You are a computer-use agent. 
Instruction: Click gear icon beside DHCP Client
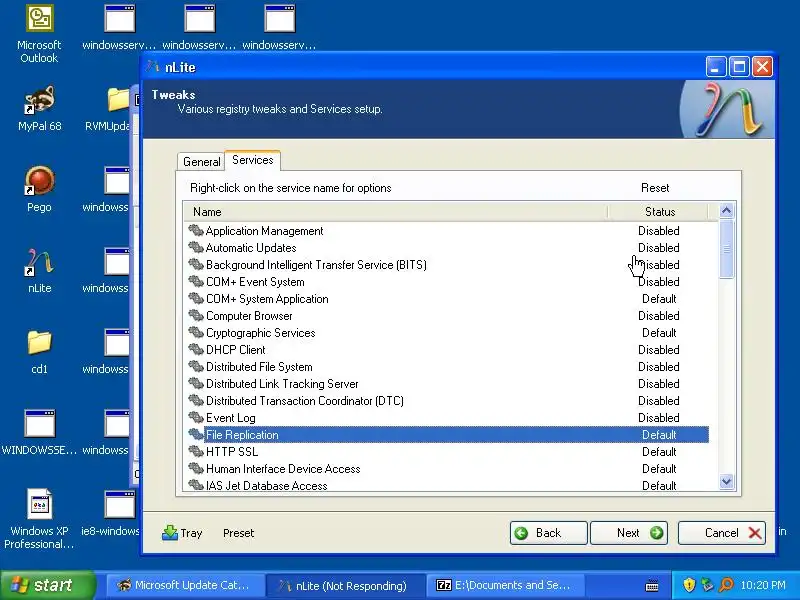coord(196,349)
